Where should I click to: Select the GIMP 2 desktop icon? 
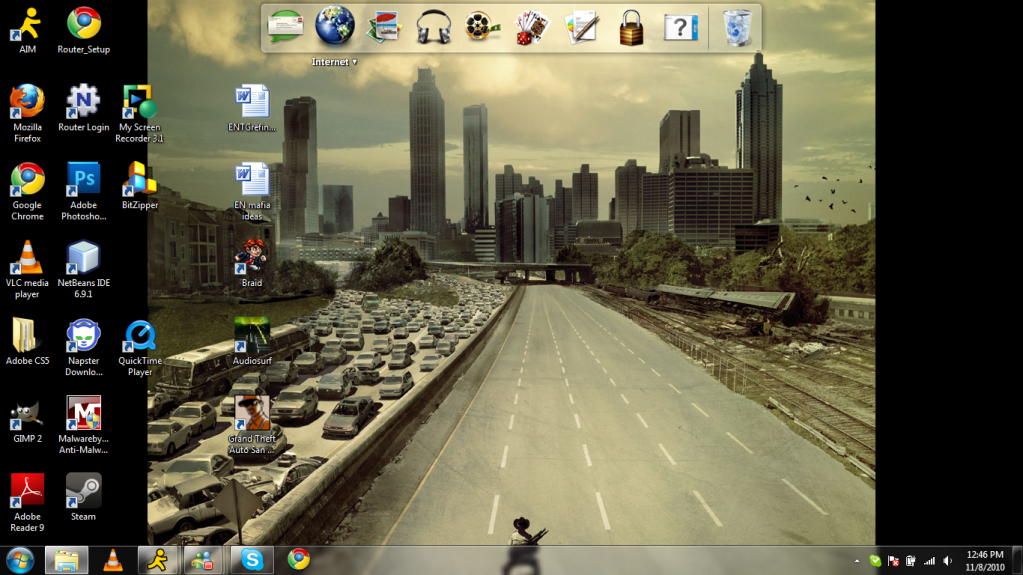click(27, 413)
